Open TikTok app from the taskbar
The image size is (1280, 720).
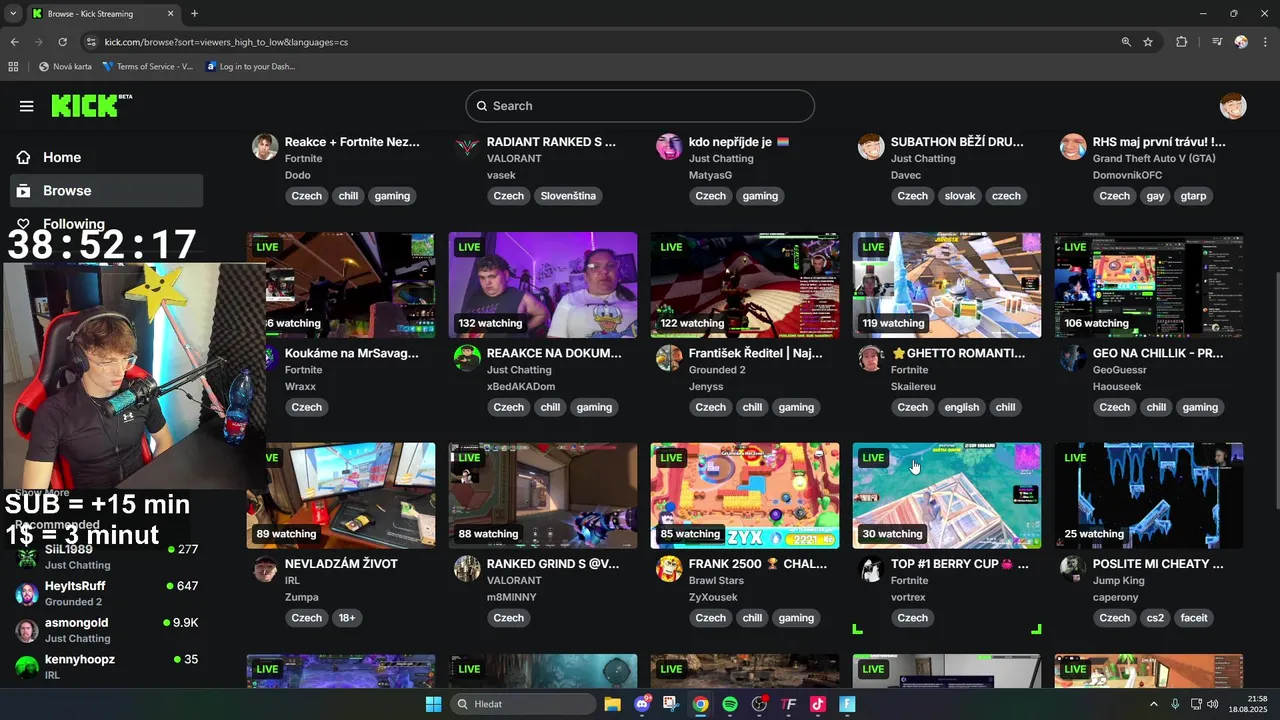click(x=817, y=704)
